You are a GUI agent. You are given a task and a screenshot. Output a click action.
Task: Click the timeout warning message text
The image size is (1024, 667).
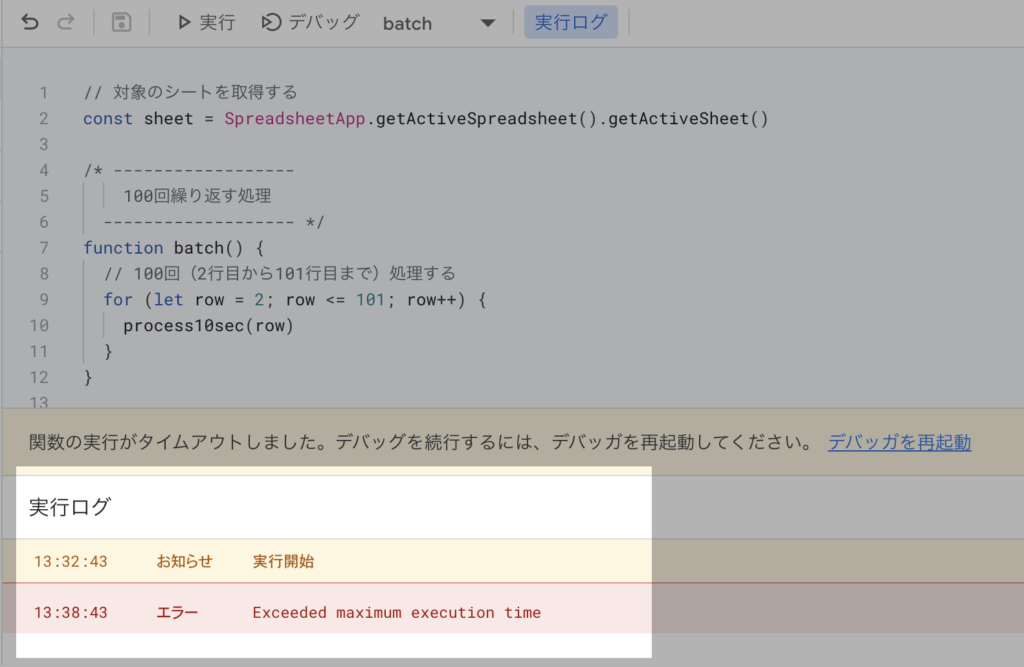pos(420,442)
